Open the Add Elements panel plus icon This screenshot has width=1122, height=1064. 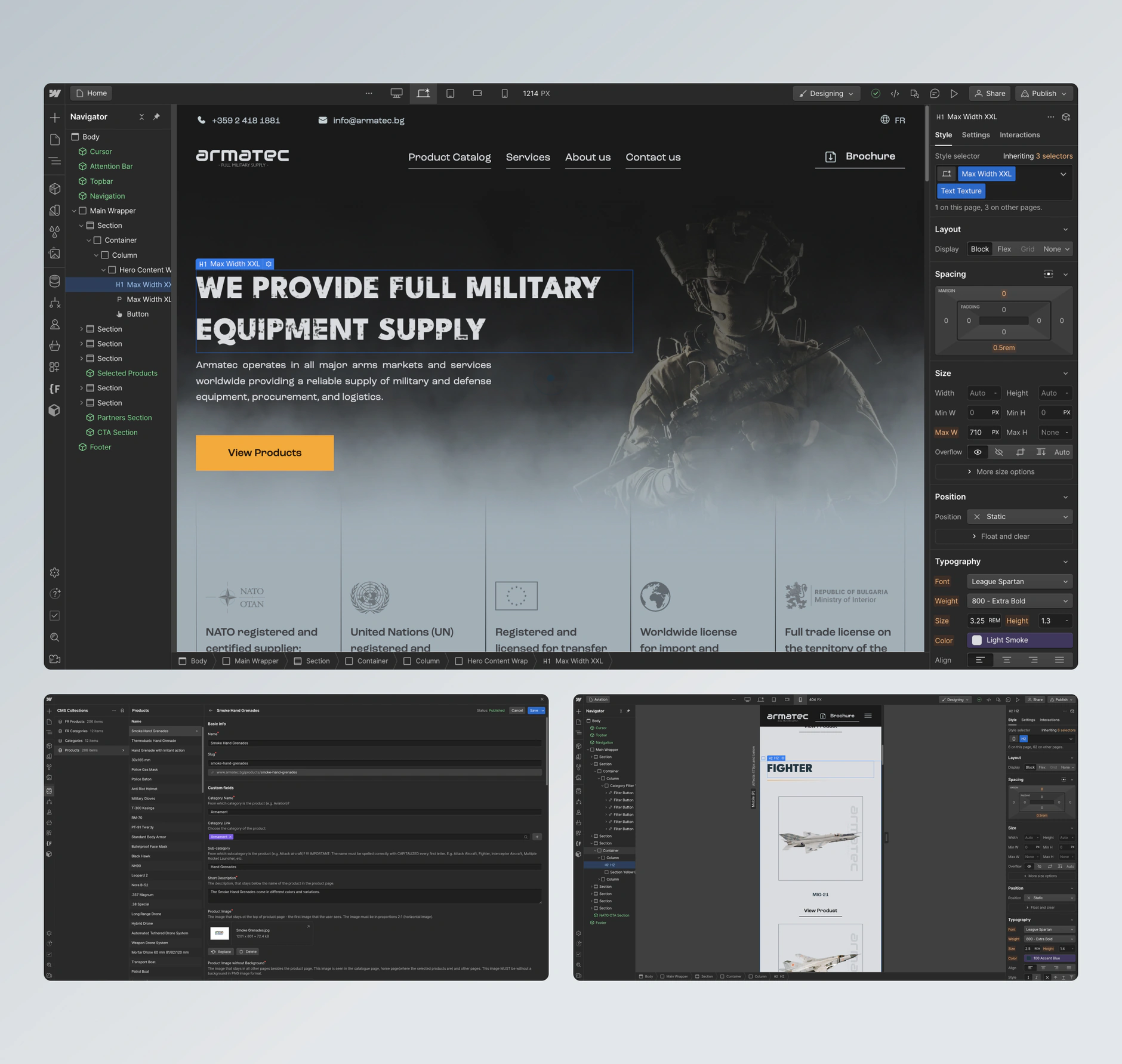click(55, 118)
